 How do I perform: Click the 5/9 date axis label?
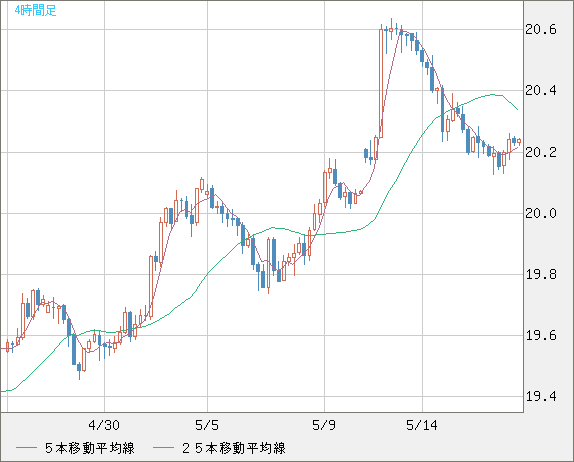(x=324, y=425)
